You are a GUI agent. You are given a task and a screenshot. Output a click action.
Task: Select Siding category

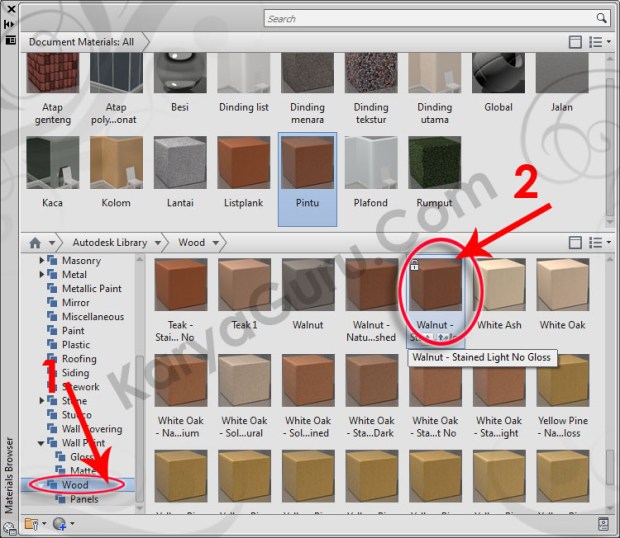tap(76, 373)
